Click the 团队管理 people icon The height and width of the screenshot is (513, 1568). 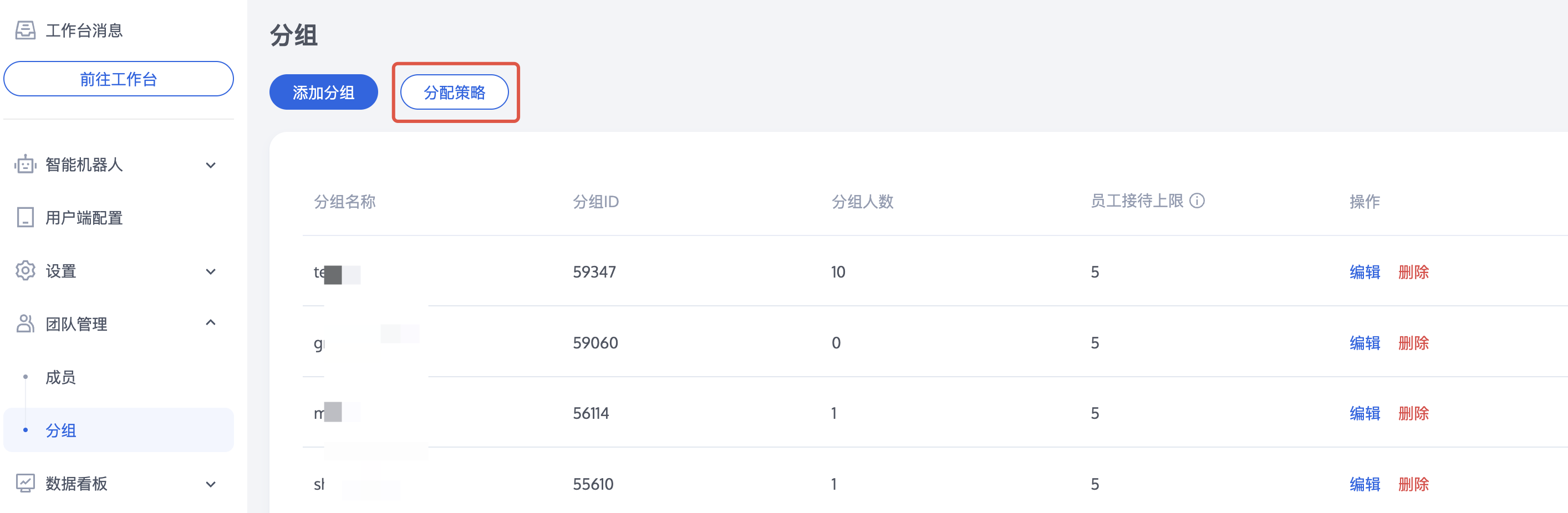(x=25, y=324)
